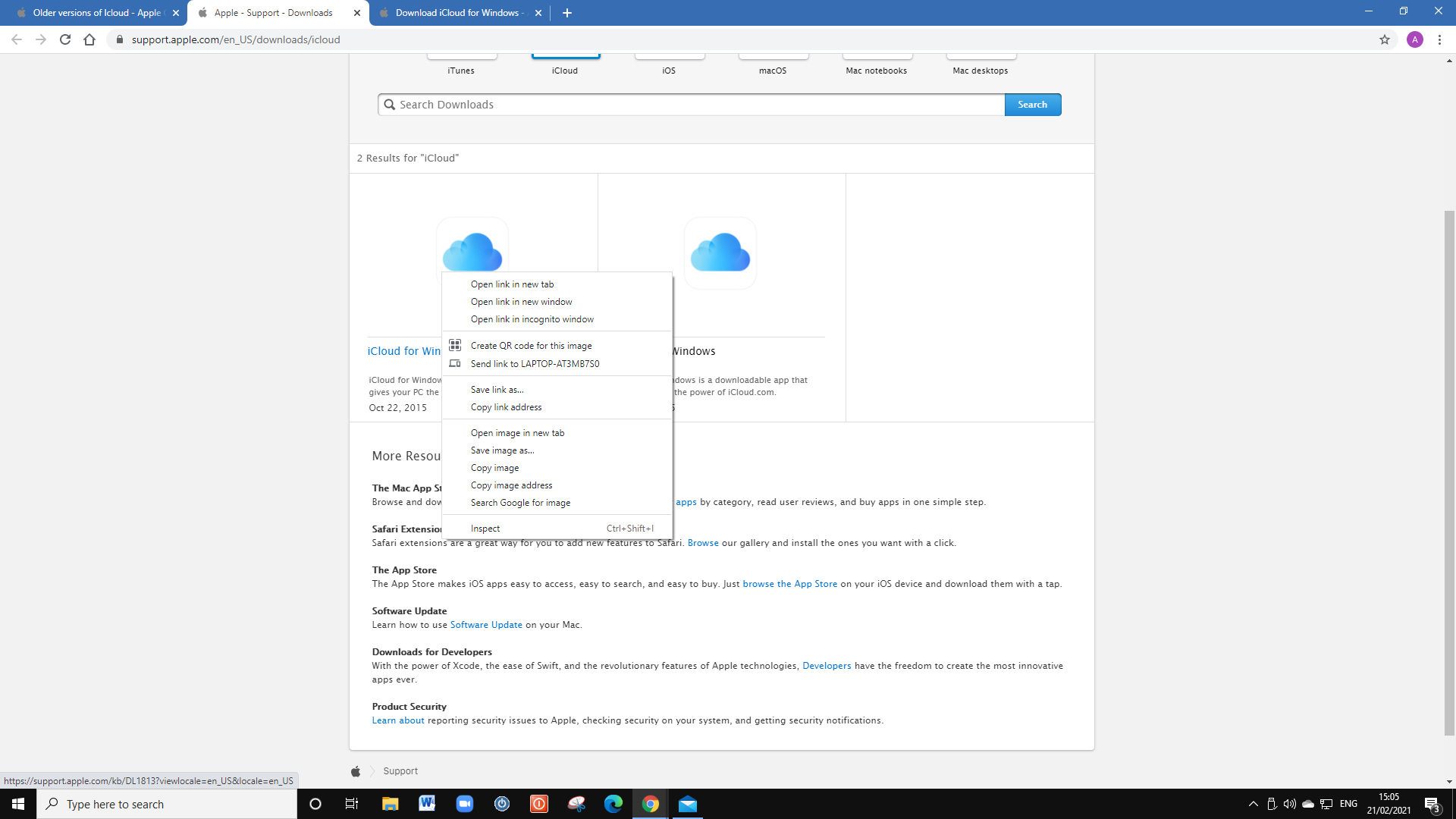The width and height of the screenshot is (1456, 819).
Task: Choose 'Open link in new tab'
Action: (x=512, y=284)
